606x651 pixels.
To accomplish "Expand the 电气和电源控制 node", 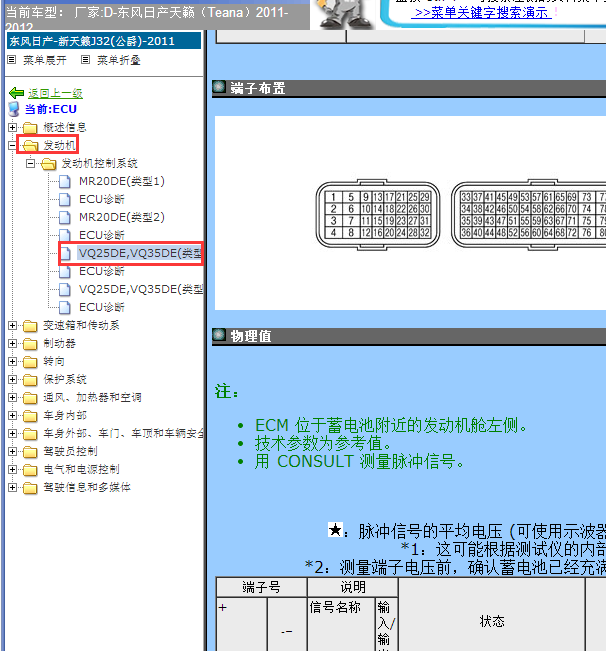I will click(x=12, y=469).
